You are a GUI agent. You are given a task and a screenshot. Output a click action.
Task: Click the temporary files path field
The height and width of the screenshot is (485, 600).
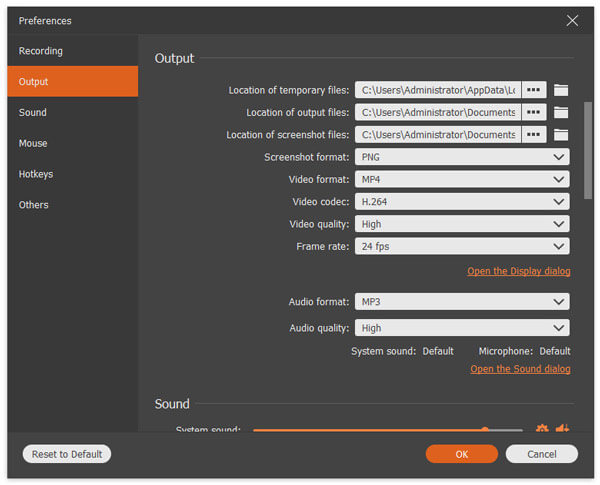tap(438, 90)
